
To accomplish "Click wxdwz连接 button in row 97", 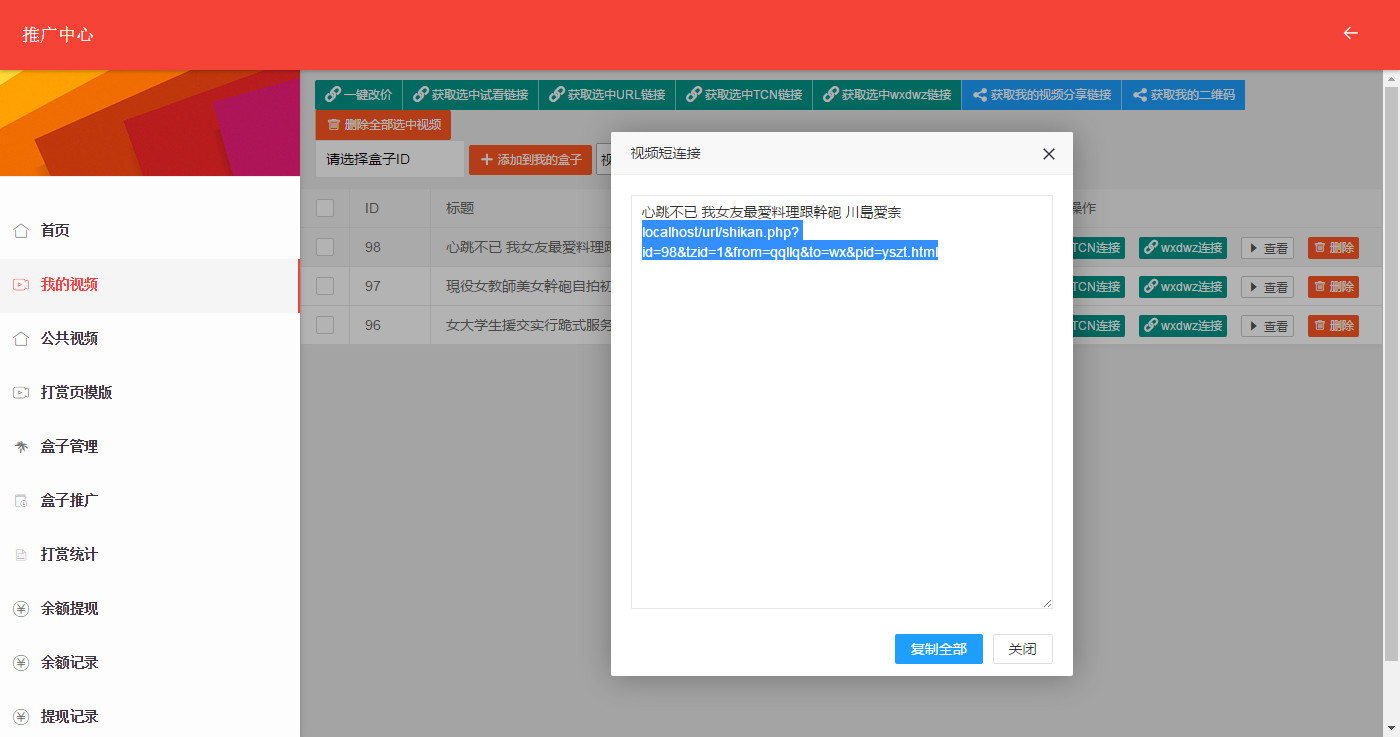I will click(x=1183, y=287).
